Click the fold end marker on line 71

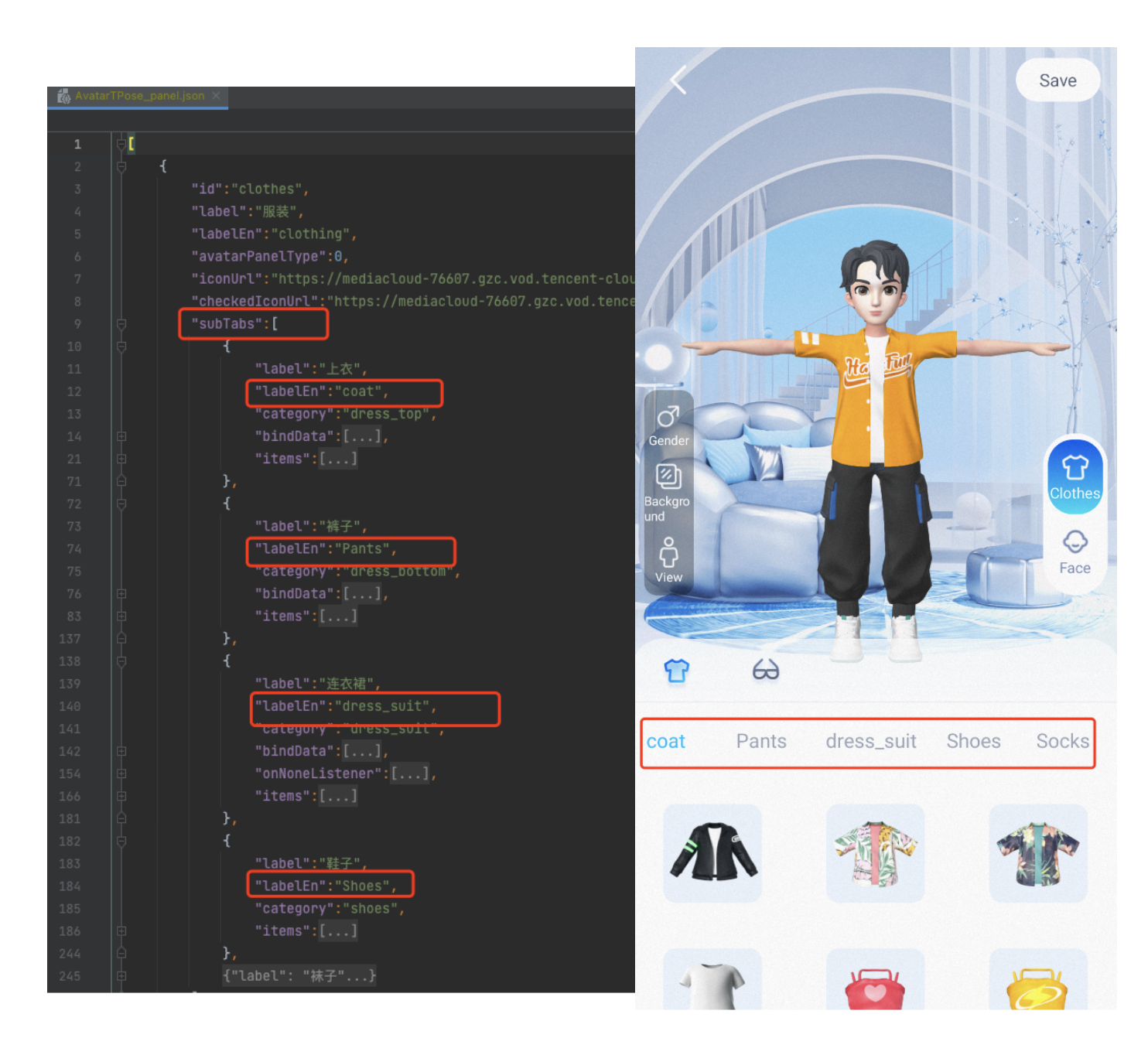[121, 481]
